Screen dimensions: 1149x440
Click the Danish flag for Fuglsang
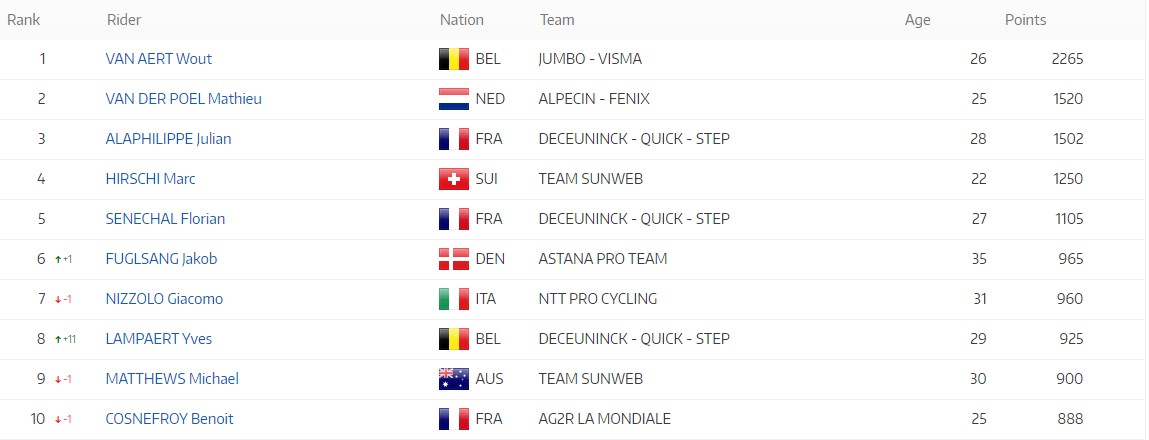pos(454,259)
